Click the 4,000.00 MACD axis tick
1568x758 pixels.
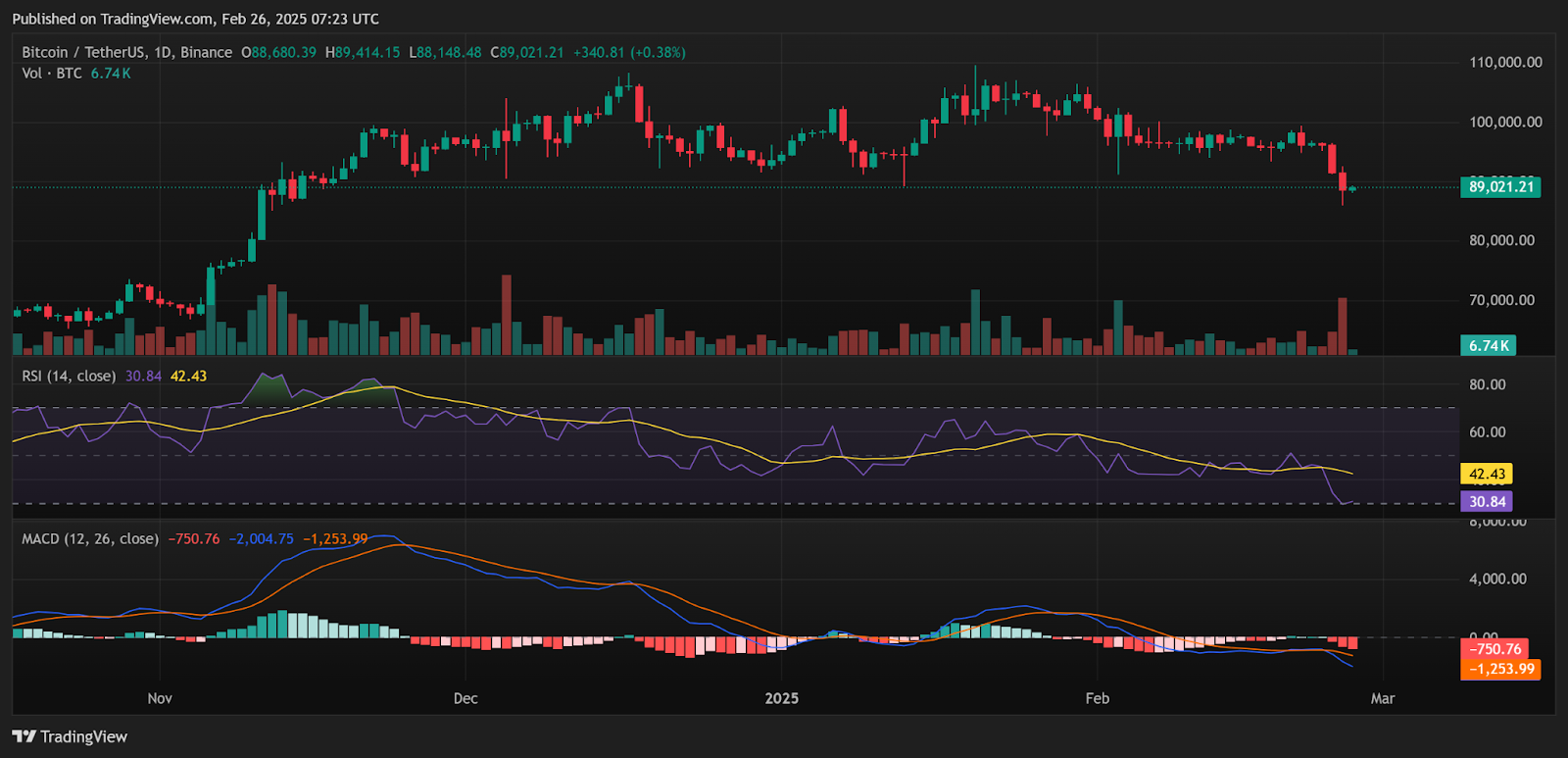tap(1497, 579)
